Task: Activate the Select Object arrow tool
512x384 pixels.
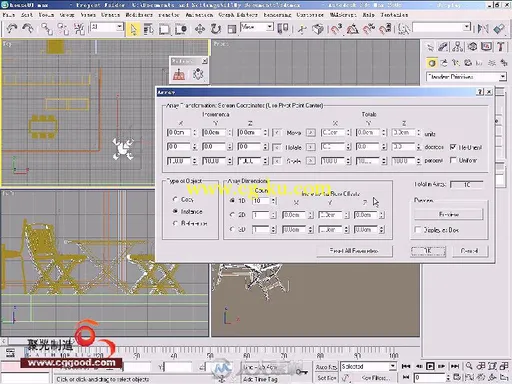Action: [133, 29]
